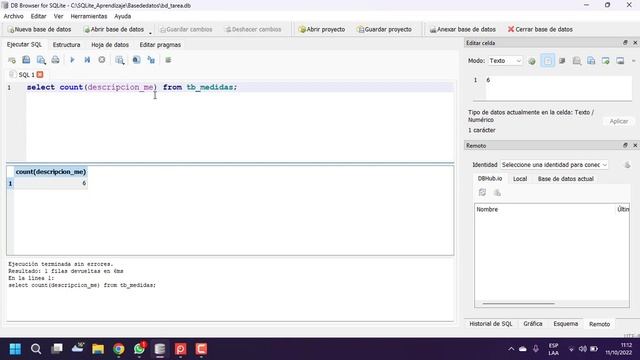Close the Remoto panel

click(635, 145)
